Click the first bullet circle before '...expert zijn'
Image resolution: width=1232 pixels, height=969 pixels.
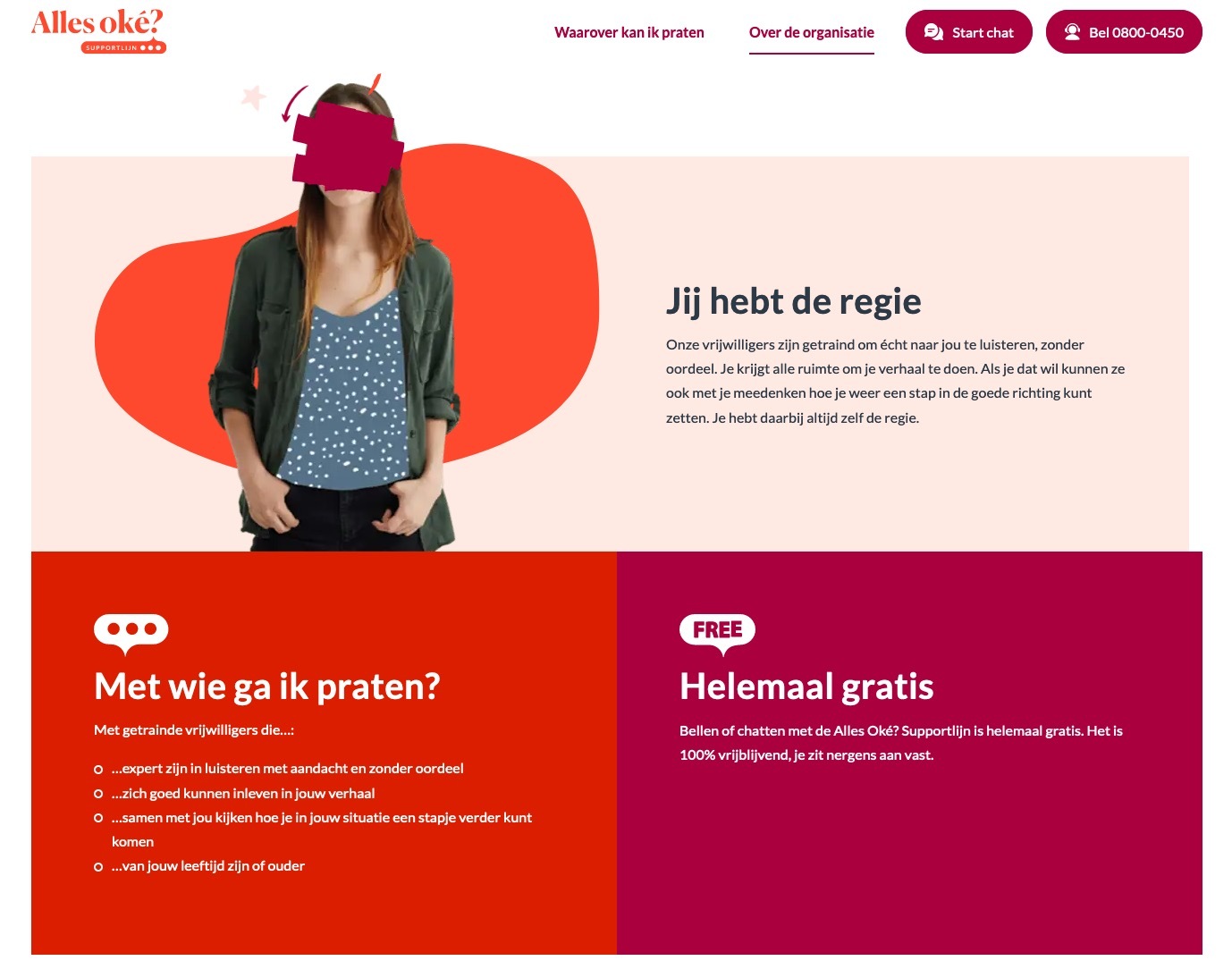coord(98,769)
